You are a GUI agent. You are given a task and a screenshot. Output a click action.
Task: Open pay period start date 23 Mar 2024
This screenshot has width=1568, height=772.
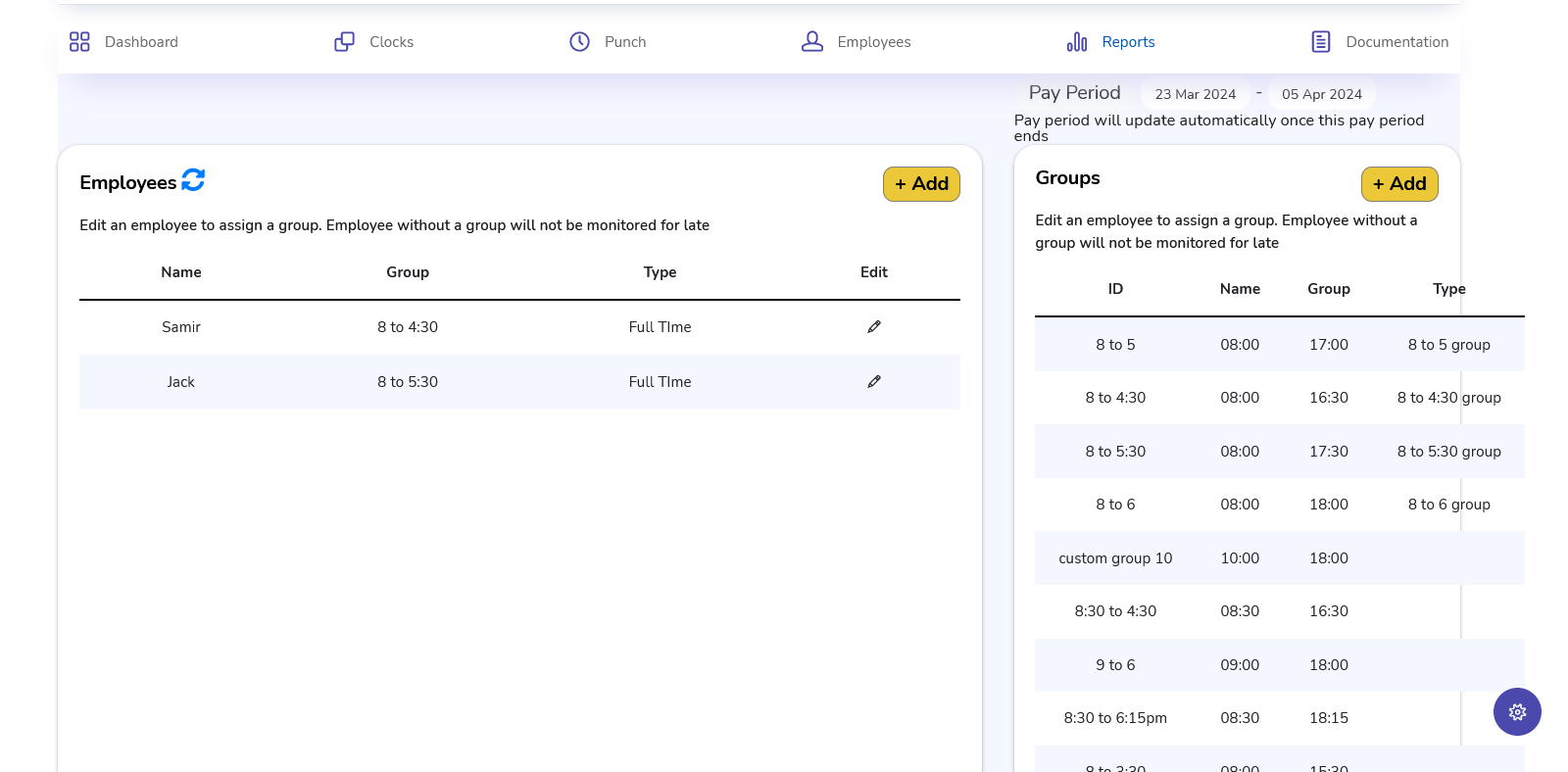click(x=1195, y=95)
